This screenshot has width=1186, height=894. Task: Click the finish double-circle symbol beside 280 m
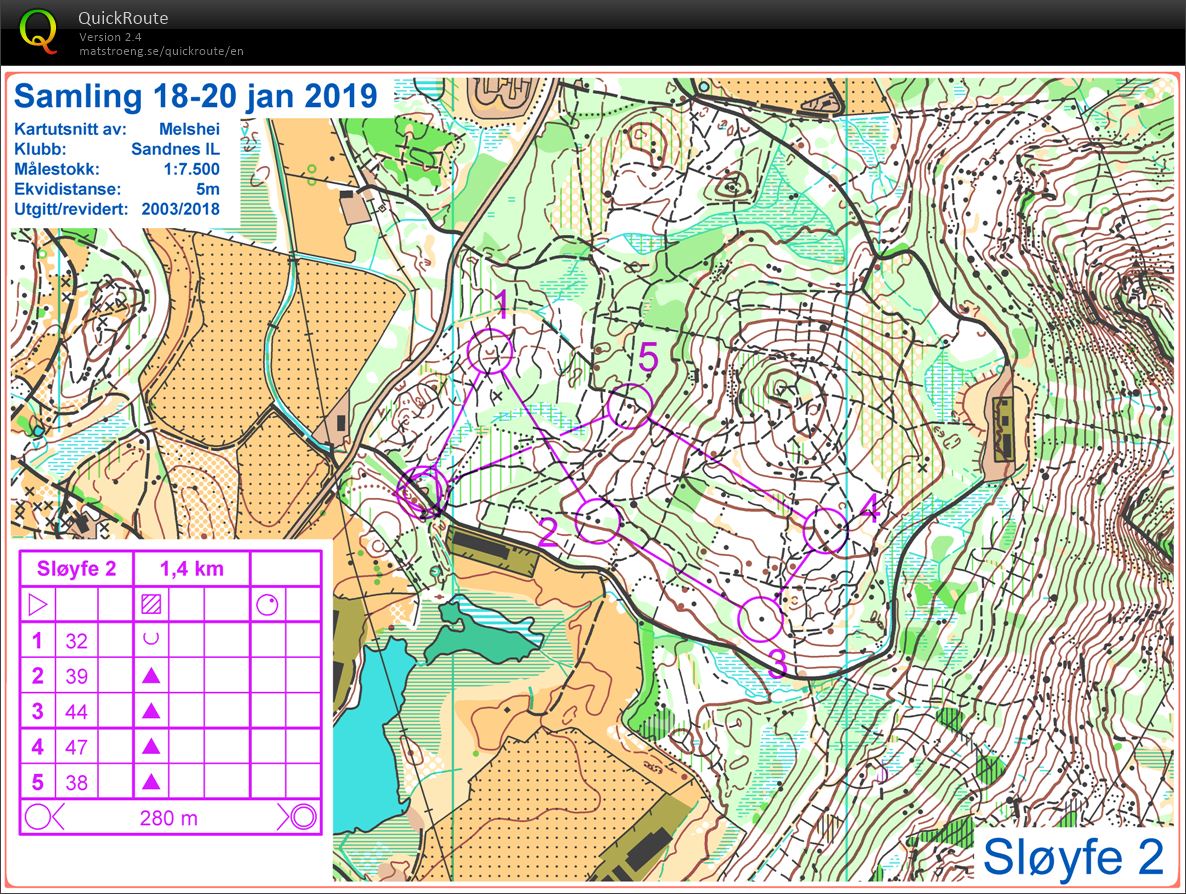pyautogui.click(x=302, y=817)
